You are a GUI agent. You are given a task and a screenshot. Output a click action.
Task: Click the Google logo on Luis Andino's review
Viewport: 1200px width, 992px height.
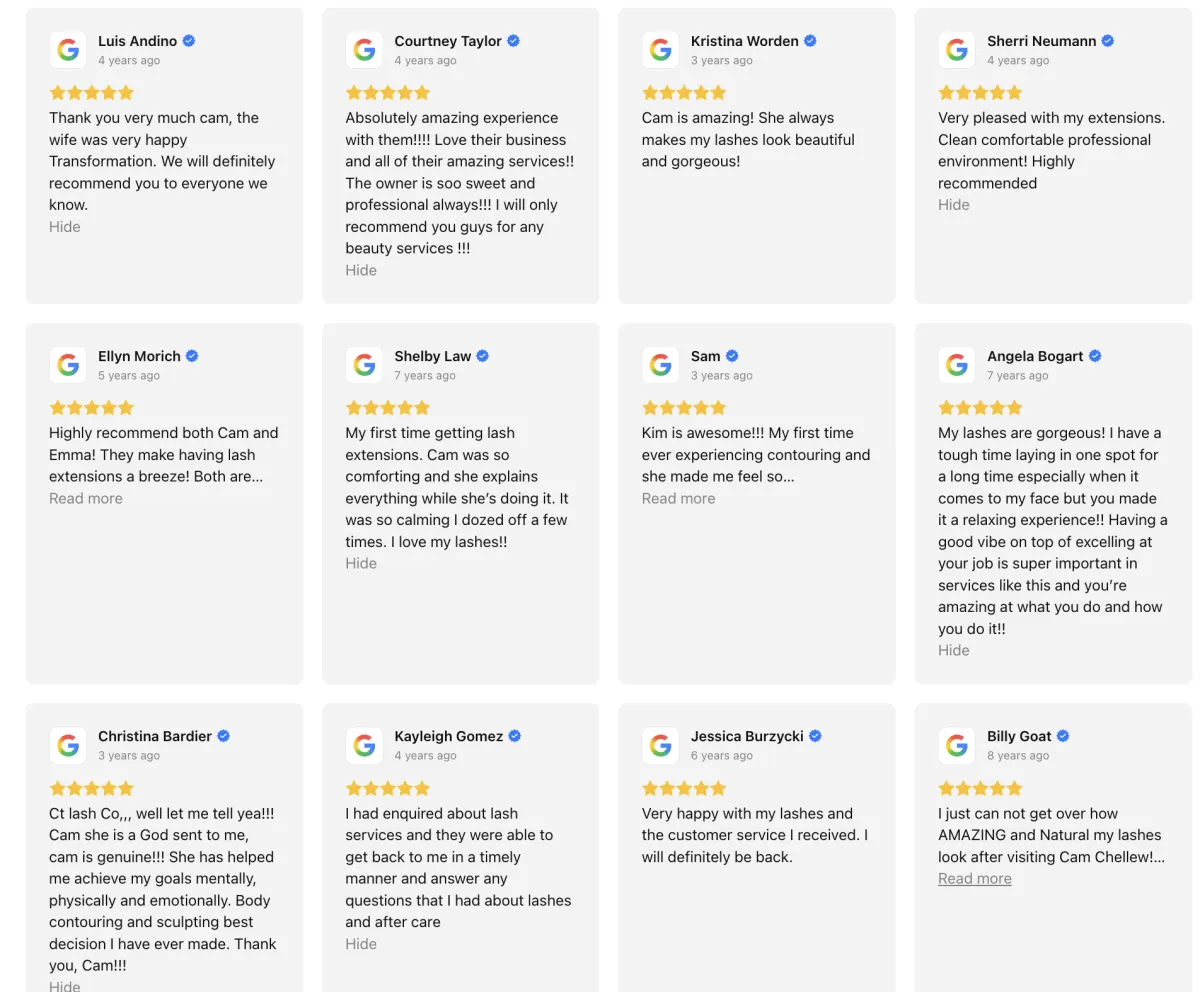tap(68, 50)
